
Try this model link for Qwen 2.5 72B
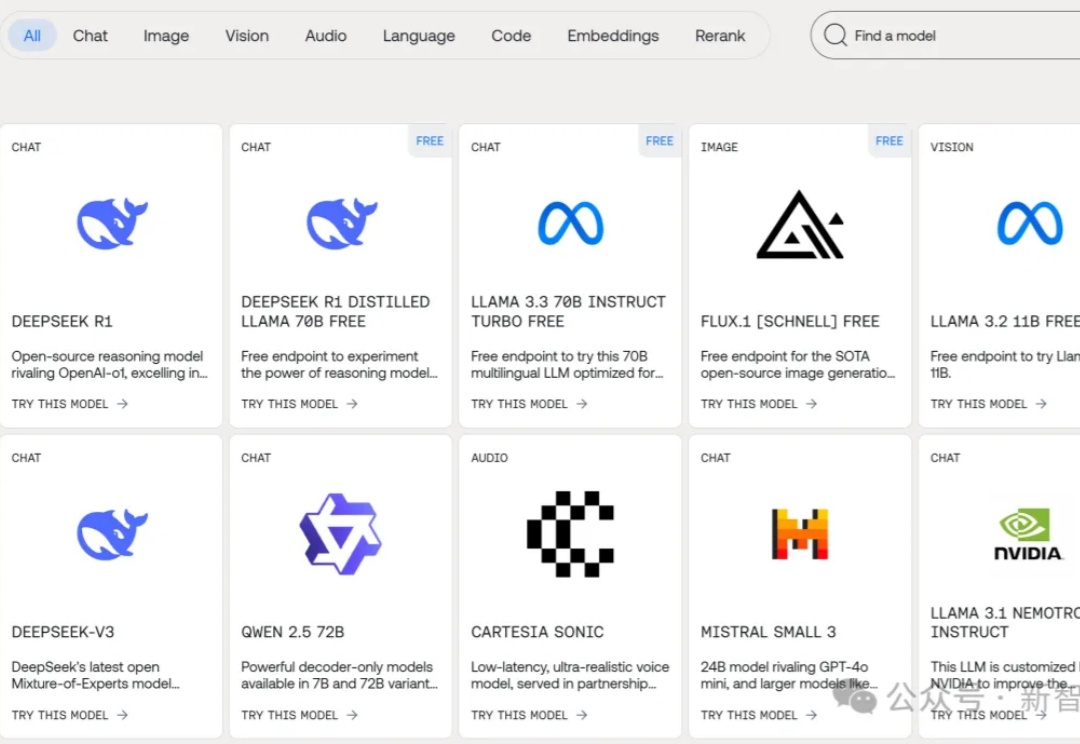point(300,715)
